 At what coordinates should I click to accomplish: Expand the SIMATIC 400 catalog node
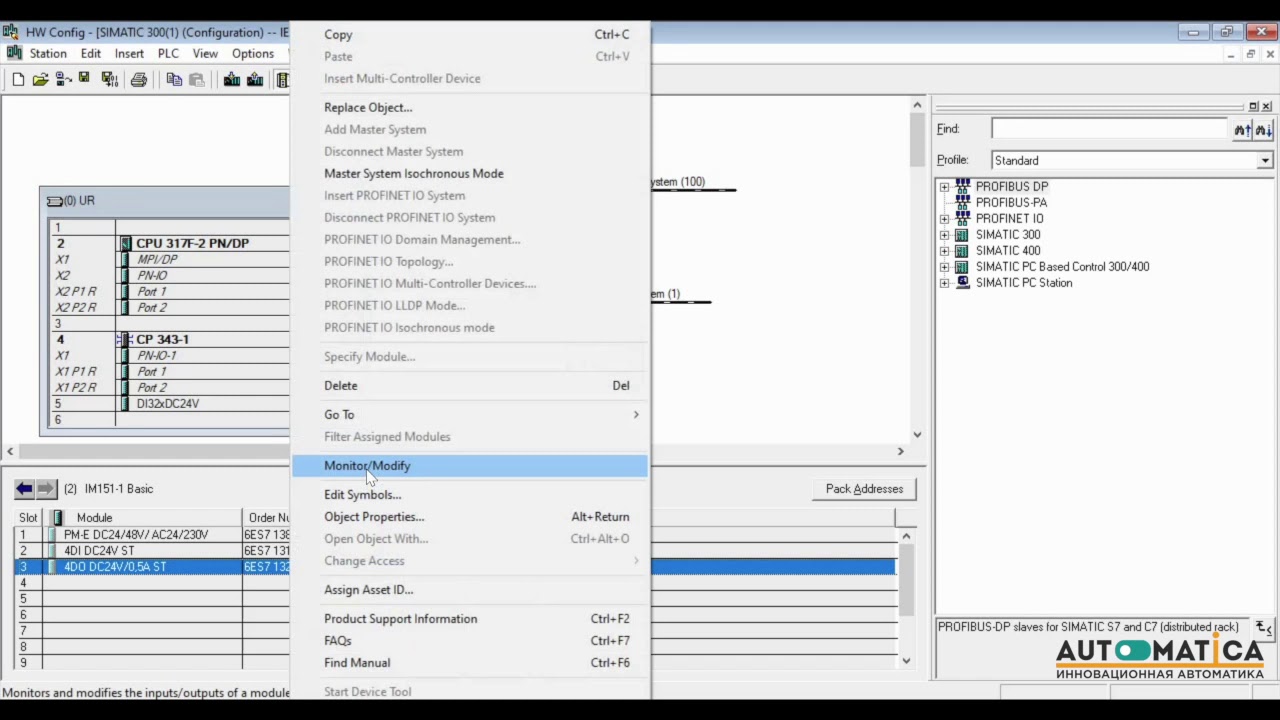tap(944, 251)
